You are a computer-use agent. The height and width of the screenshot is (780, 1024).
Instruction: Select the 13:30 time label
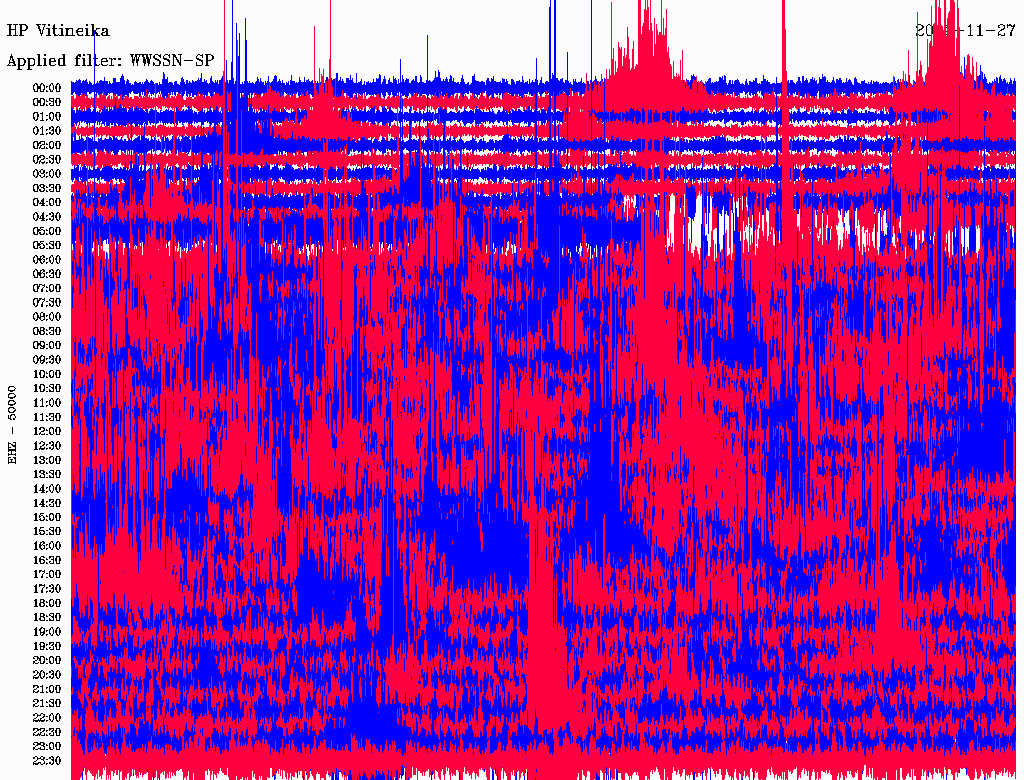point(47,474)
